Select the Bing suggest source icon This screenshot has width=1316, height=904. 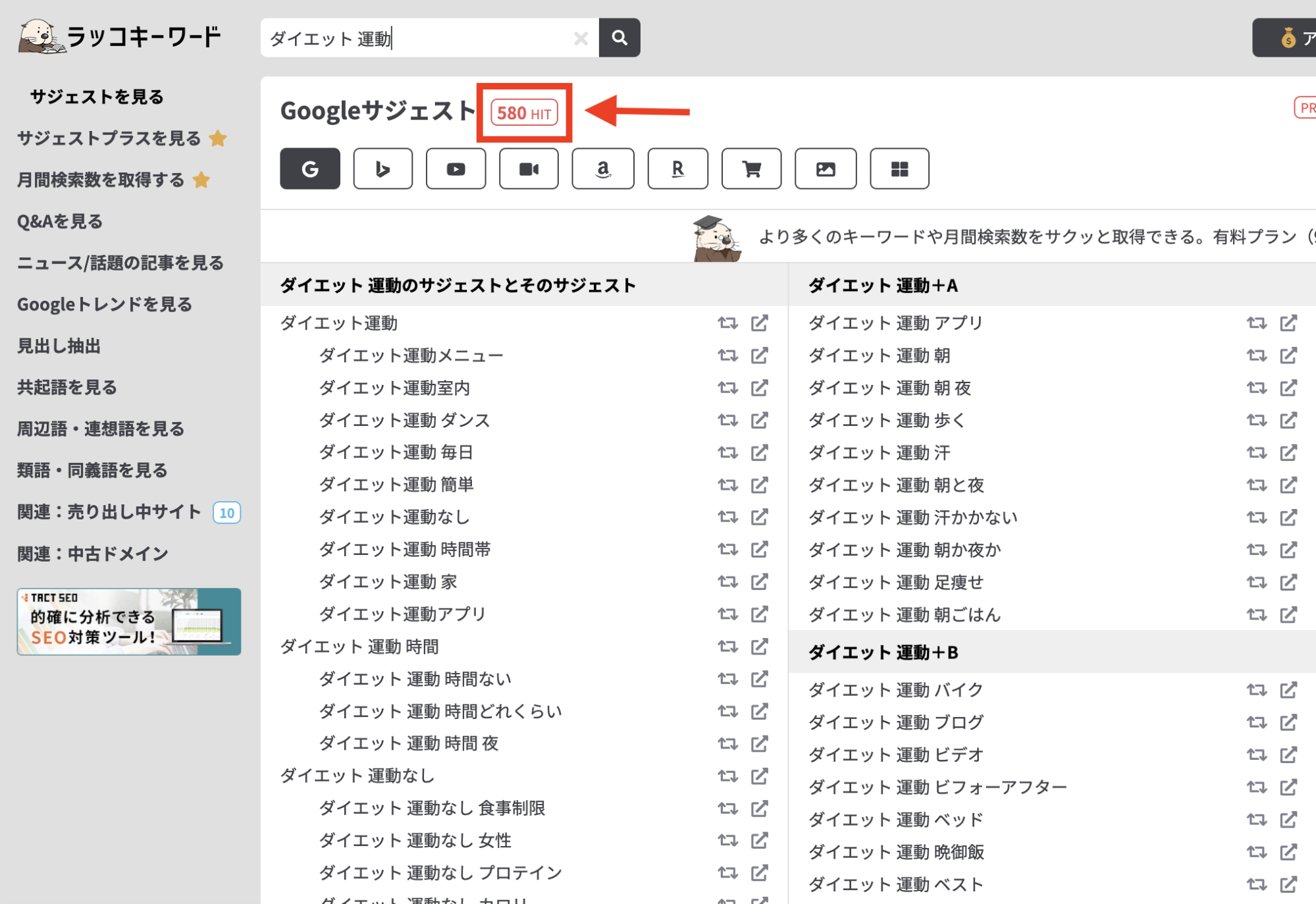point(382,169)
